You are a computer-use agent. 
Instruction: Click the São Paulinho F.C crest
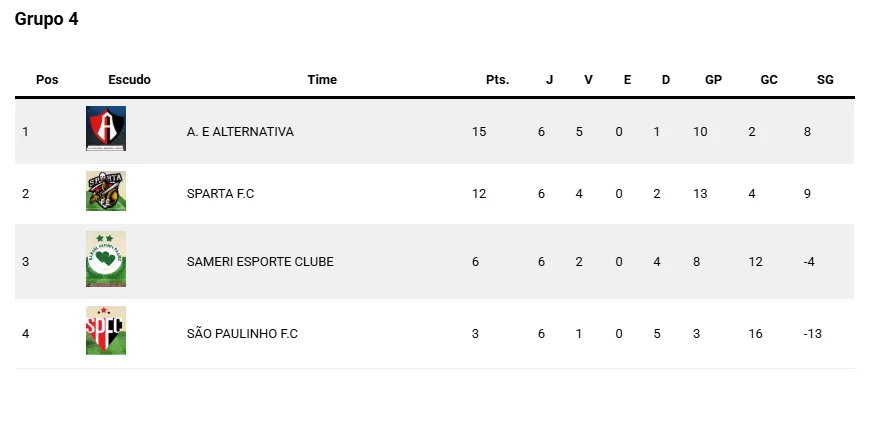point(106,332)
